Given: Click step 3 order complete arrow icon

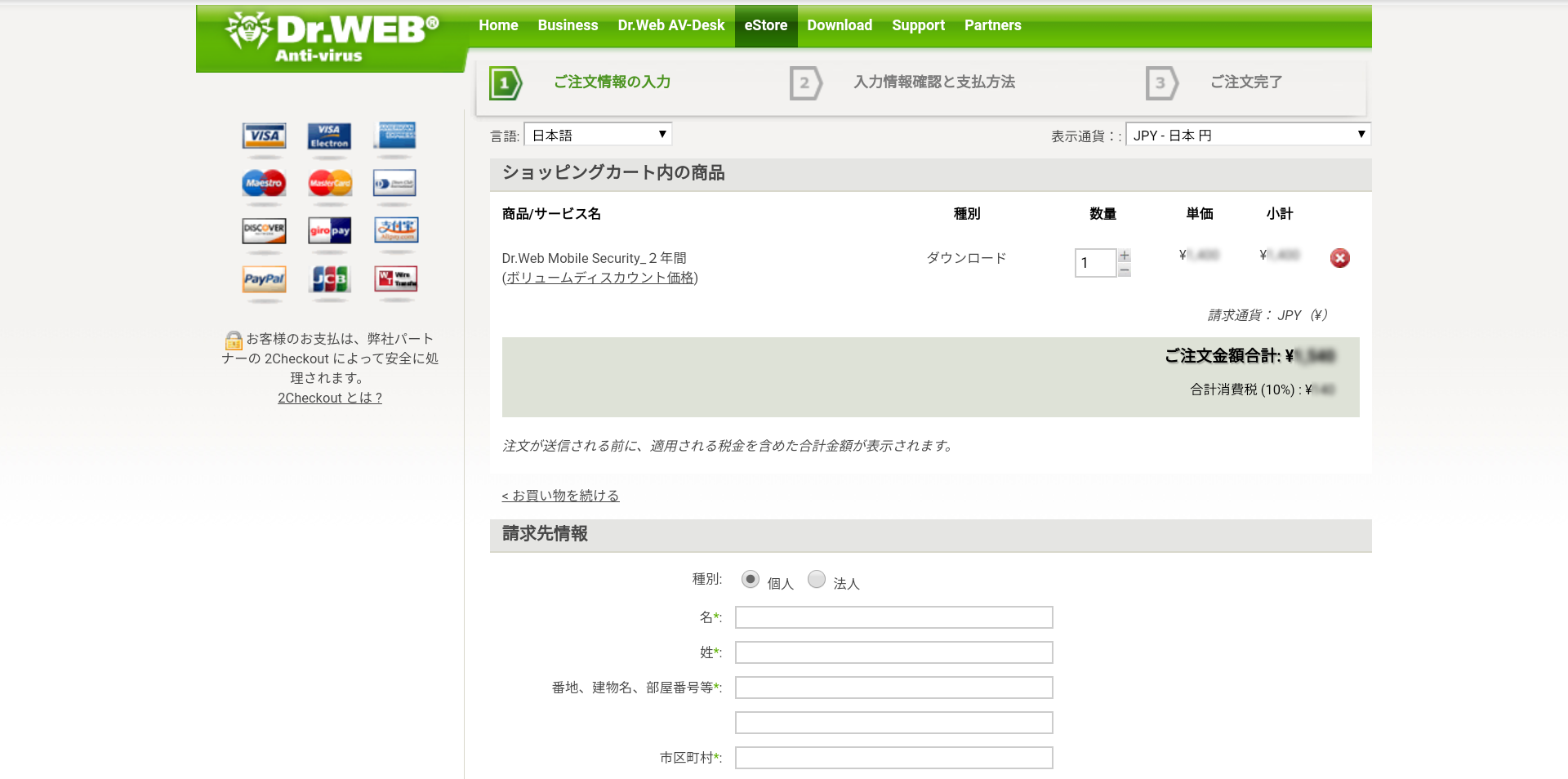Looking at the screenshot, I should pos(1161,82).
